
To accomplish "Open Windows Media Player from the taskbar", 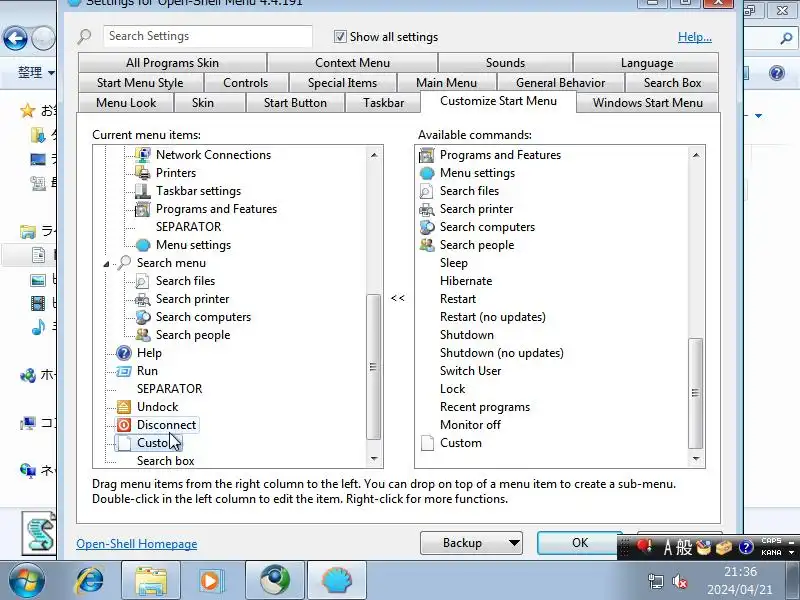I will tap(210, 581).
